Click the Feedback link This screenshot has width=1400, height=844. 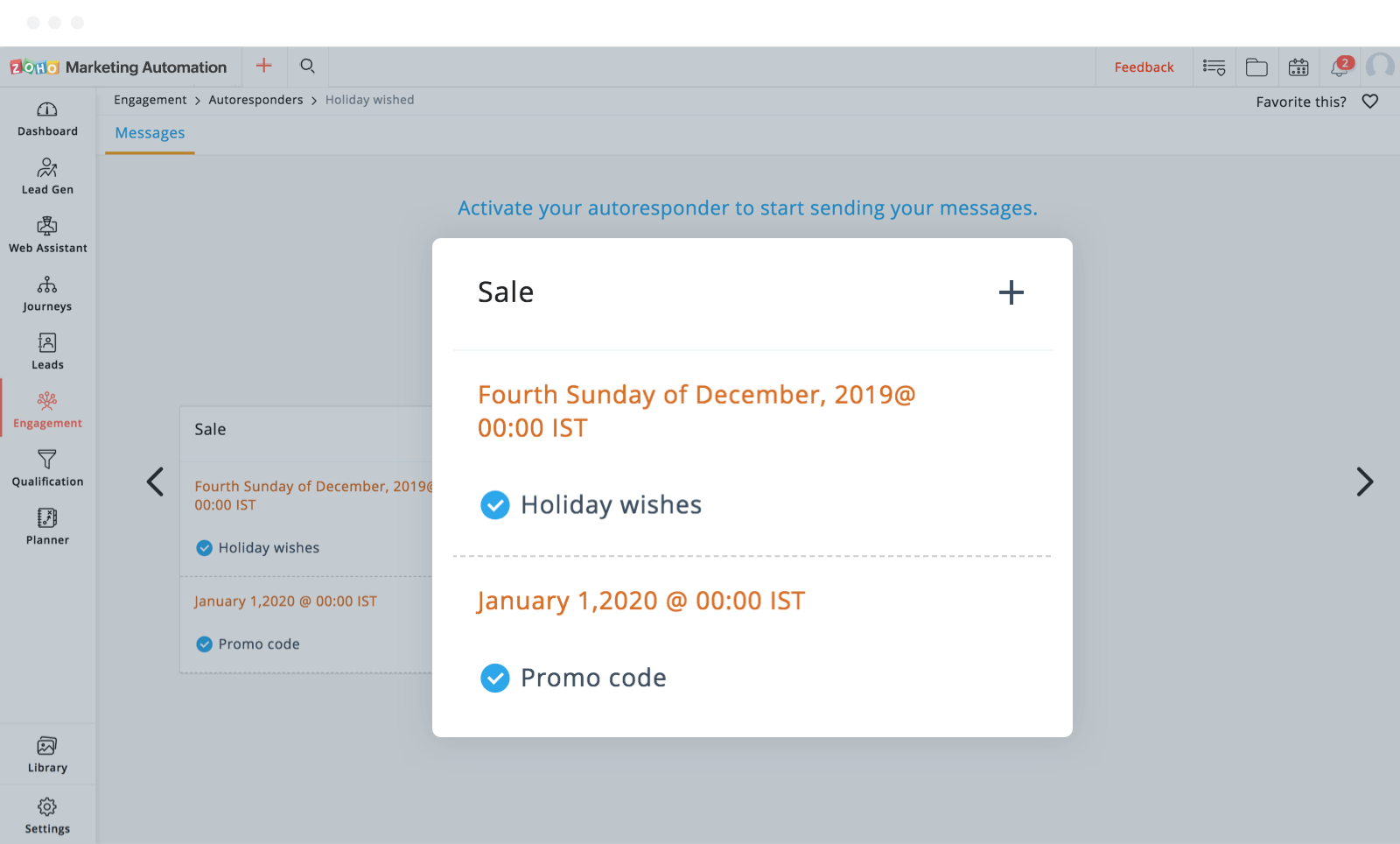[1144, 67]
